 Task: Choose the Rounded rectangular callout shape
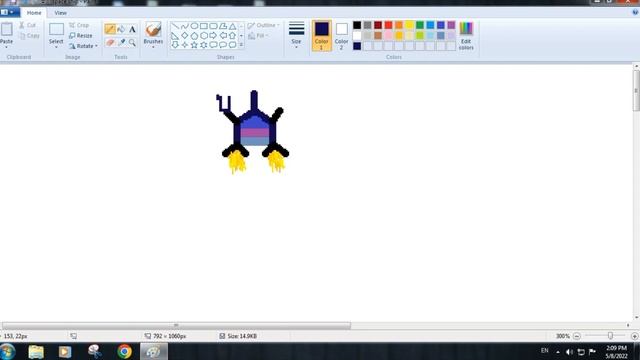[x=213, y=45]
